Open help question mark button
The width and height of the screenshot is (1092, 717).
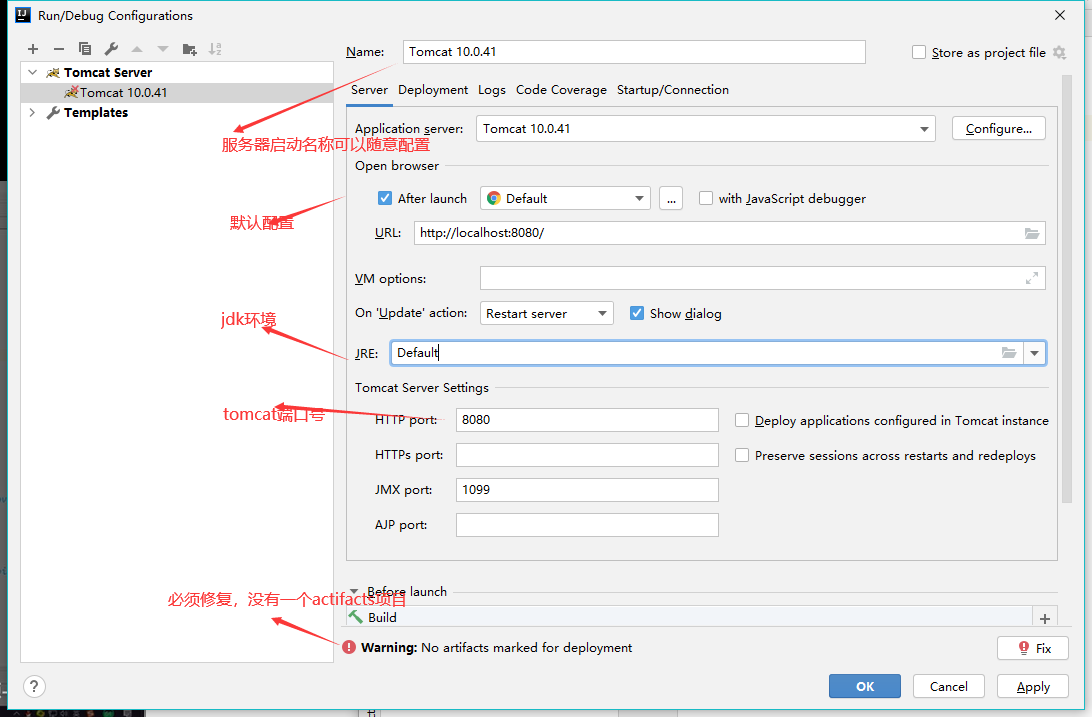34,686
